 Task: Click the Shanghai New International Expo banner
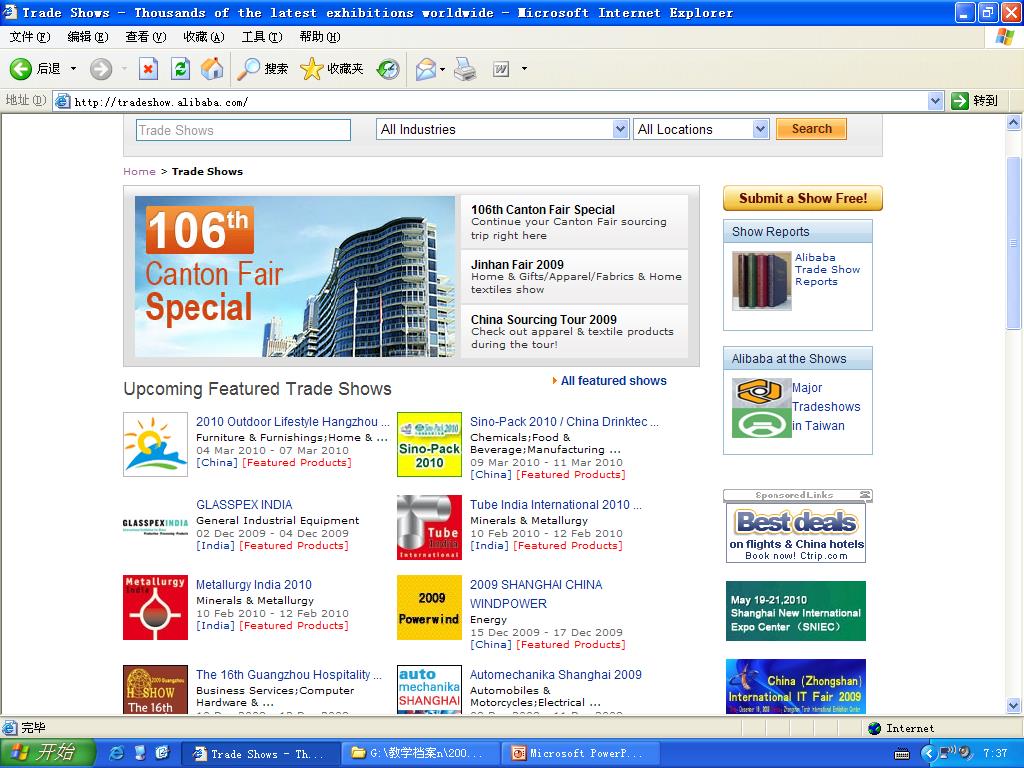click(x=796, y=611)
